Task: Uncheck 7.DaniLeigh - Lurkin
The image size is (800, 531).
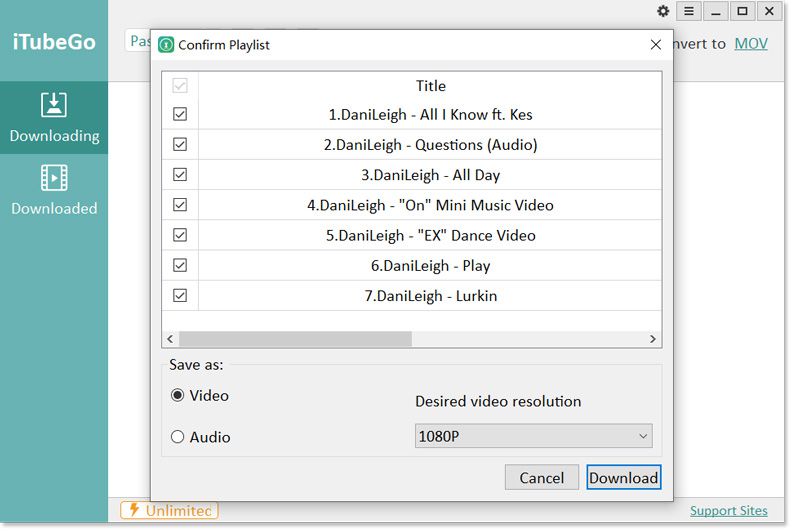Action: click(180, 295)
